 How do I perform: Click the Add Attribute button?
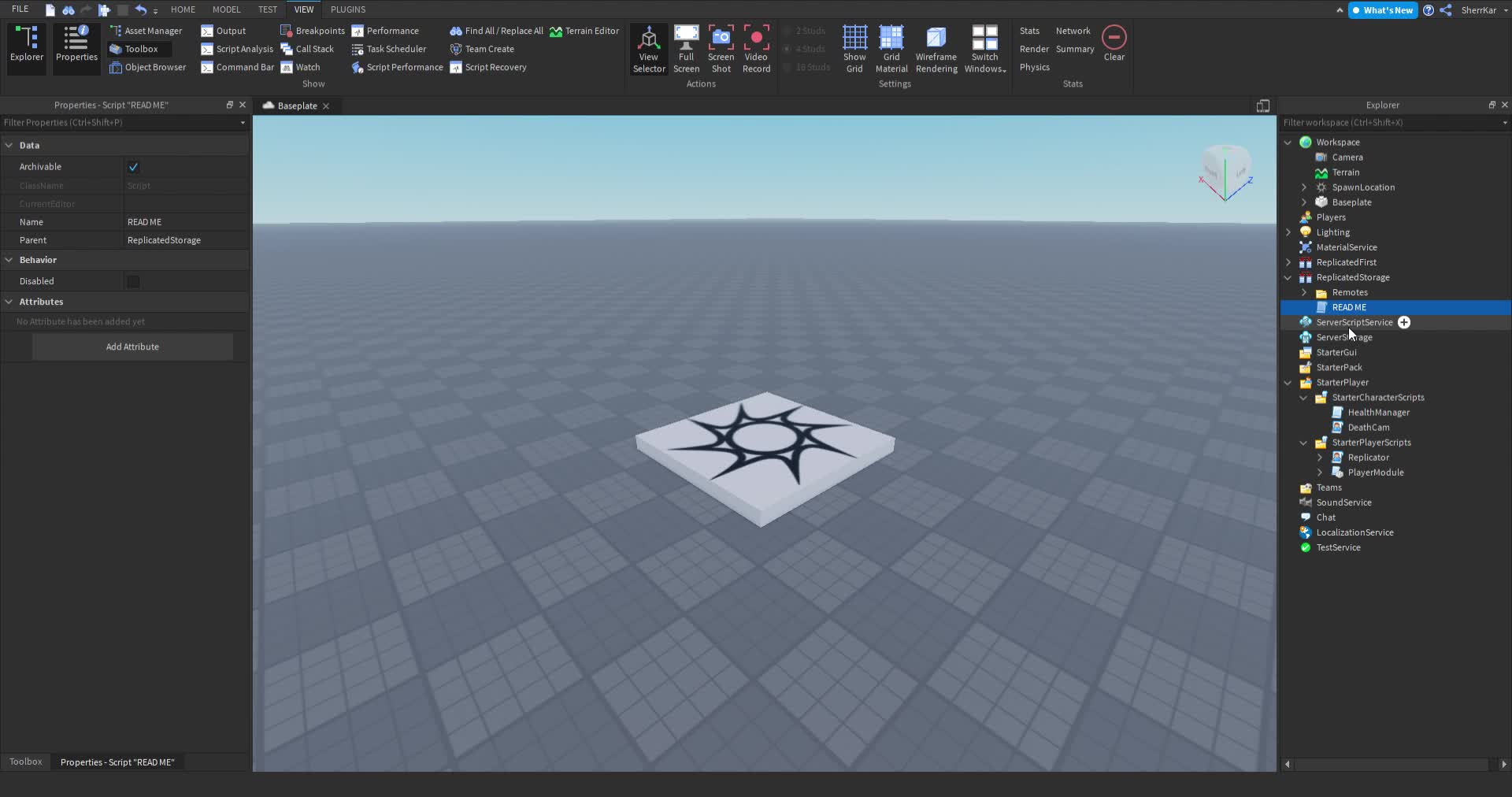click(132, 347)
